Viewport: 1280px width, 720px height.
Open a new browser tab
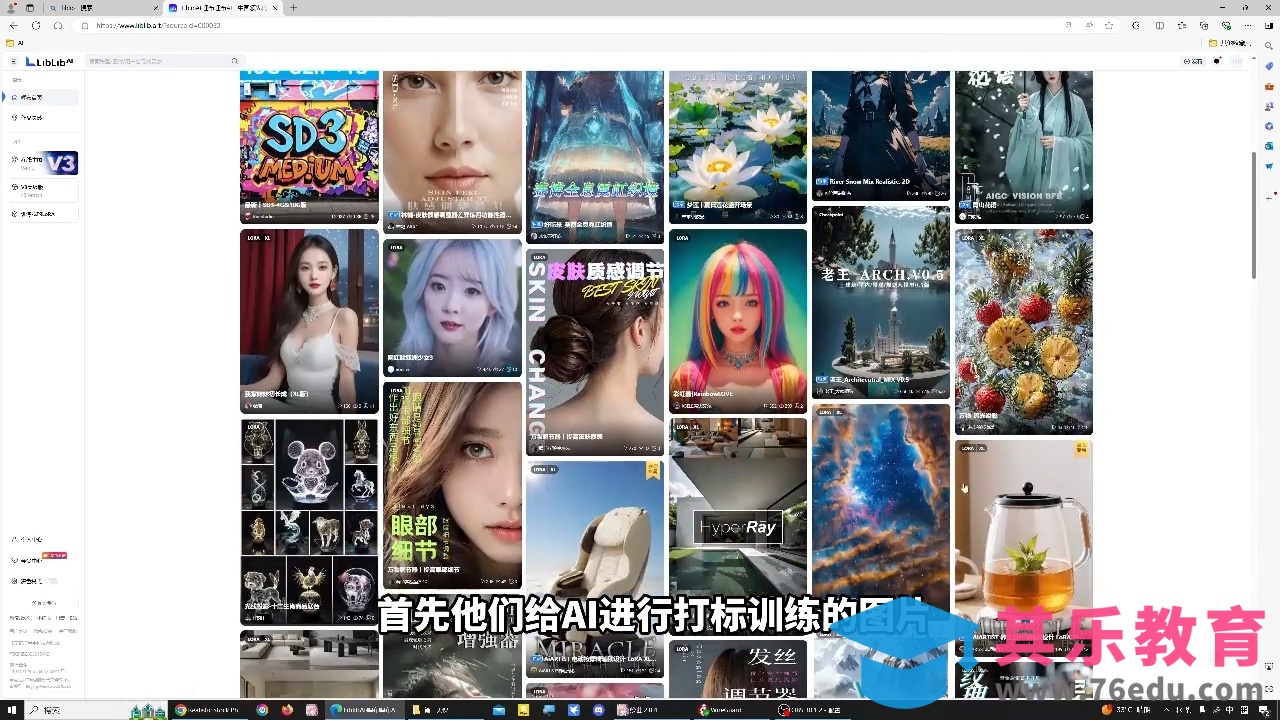(293, 8)
